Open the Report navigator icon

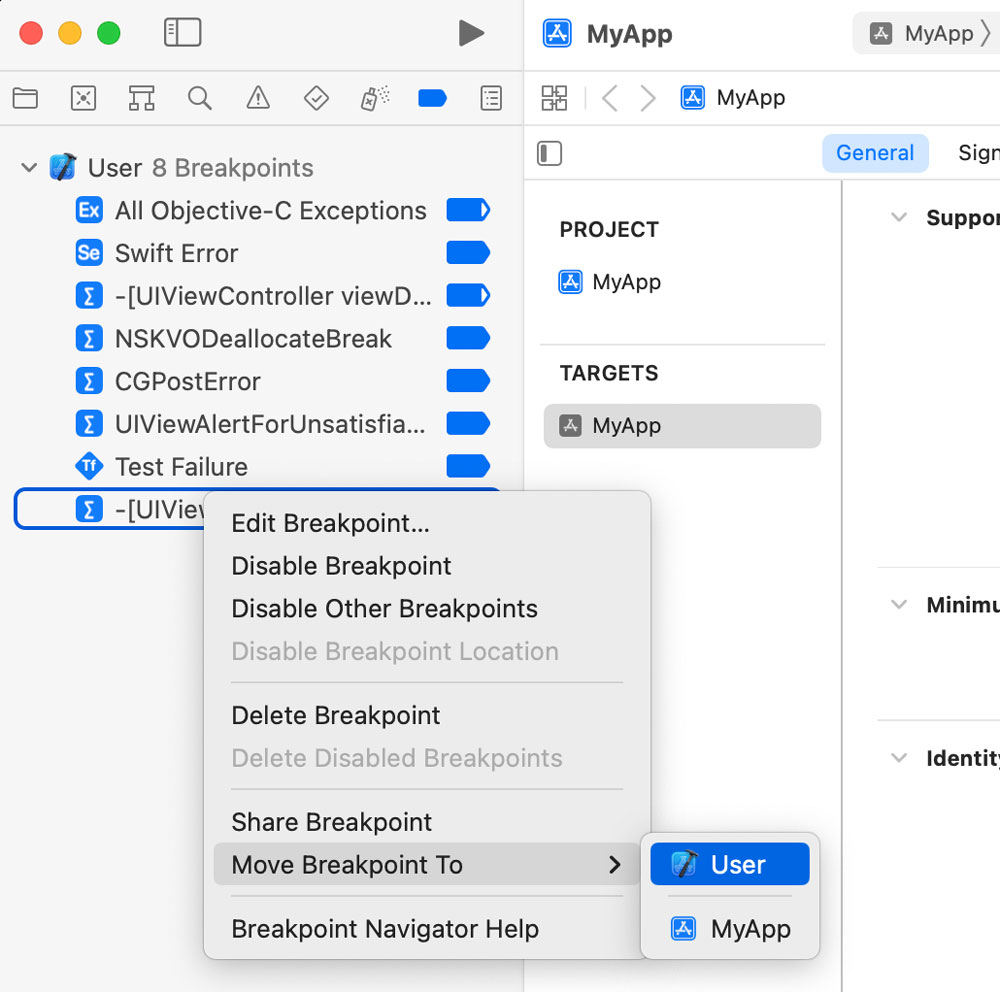tap(491, 98)
